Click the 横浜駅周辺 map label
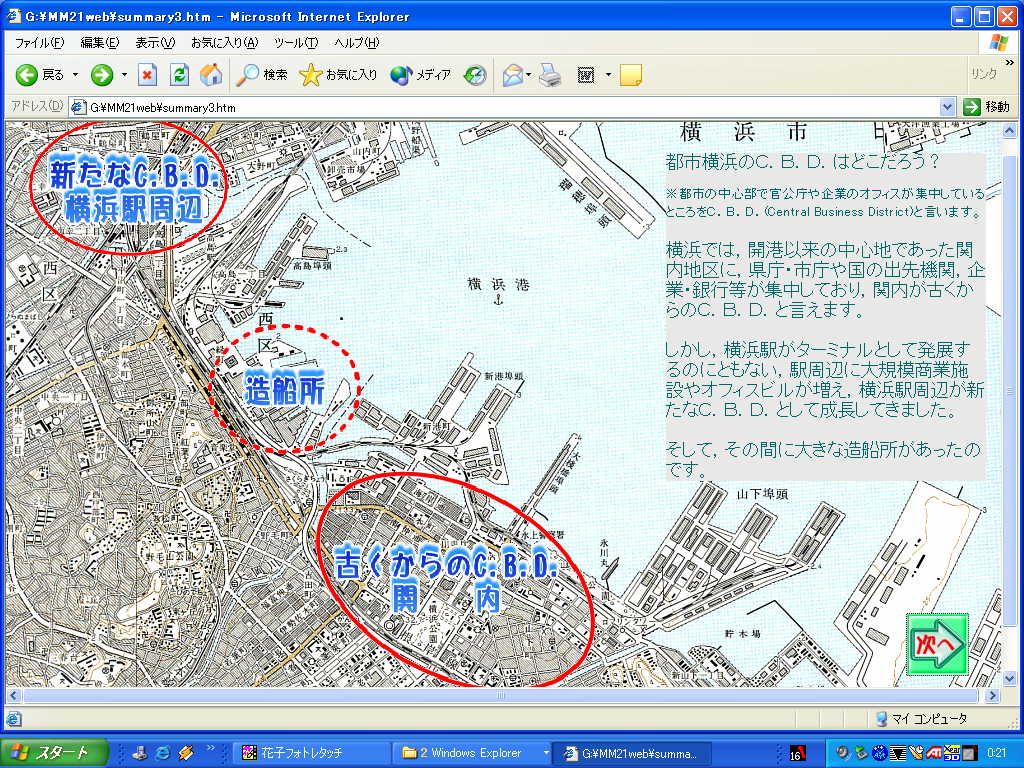Image resolution: width=1024 pixels, height=768 pixels. 134,209
